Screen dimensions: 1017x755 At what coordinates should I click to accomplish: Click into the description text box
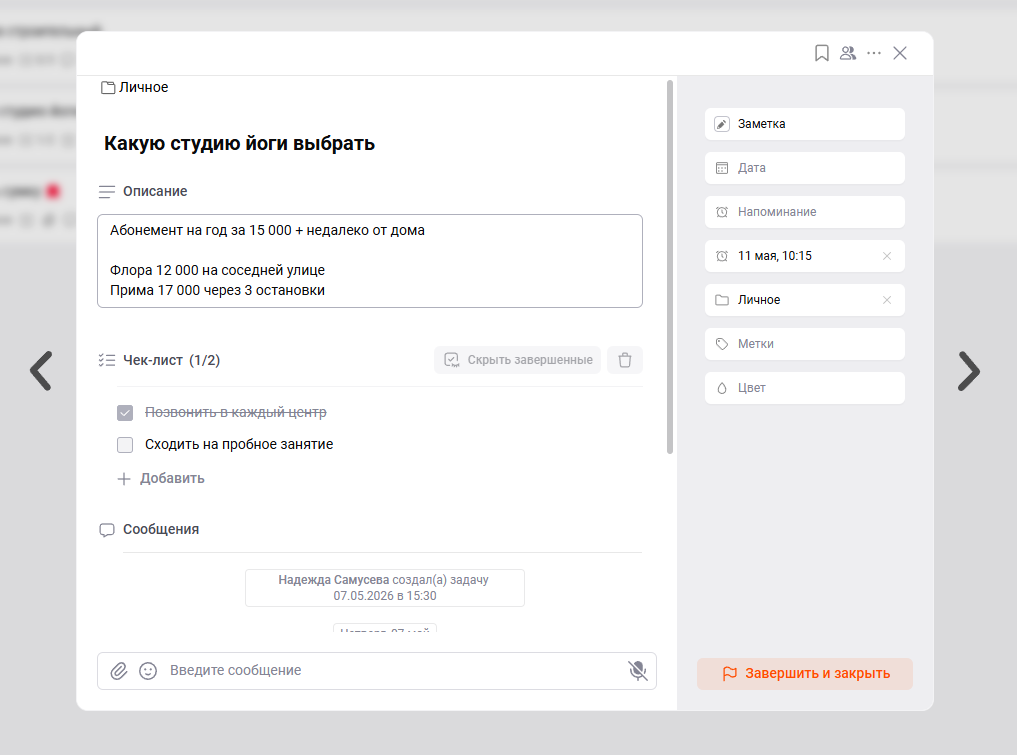pos(370,261)
